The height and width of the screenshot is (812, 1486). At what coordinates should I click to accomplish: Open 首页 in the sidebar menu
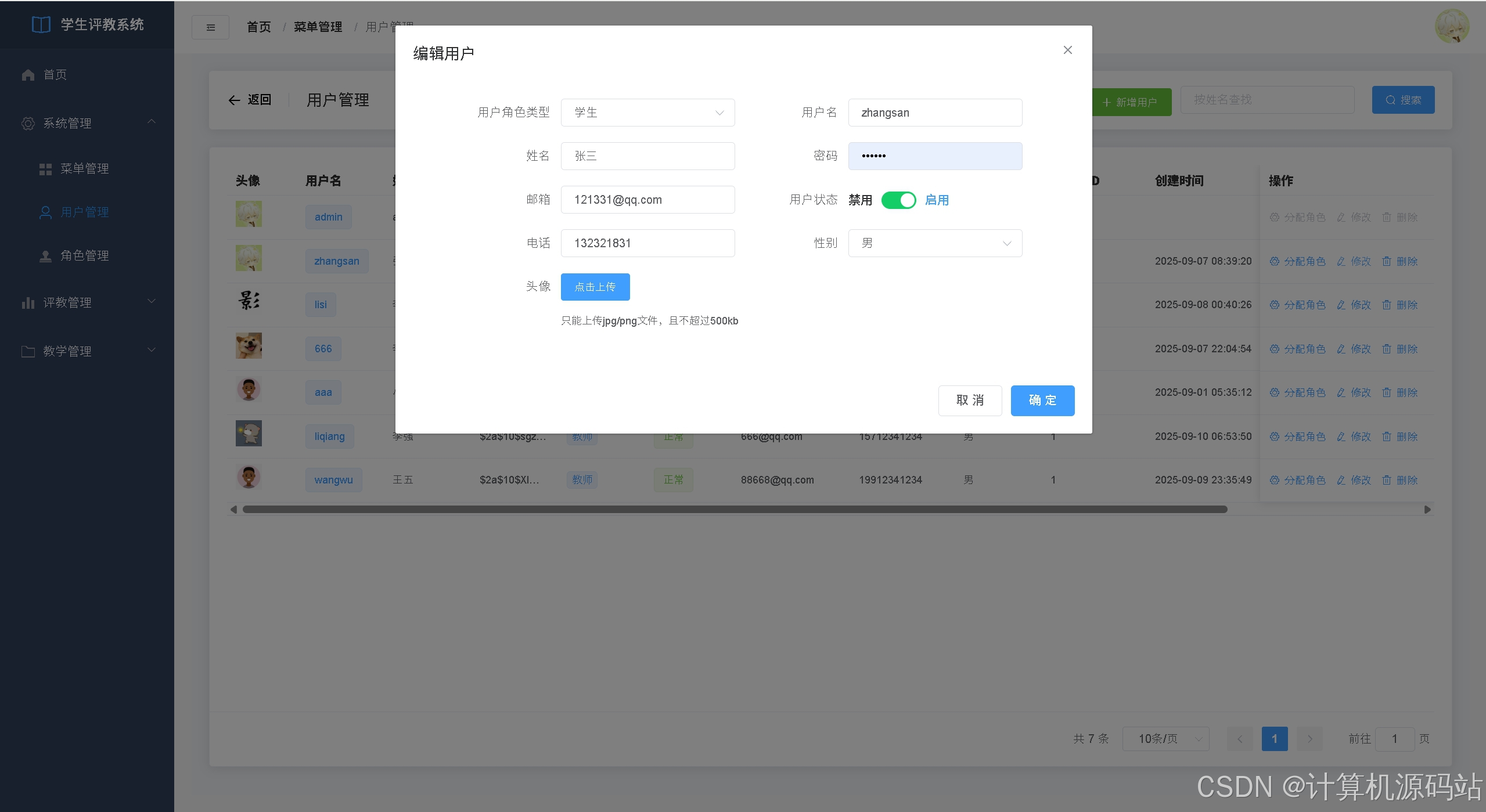click(87, 75)
